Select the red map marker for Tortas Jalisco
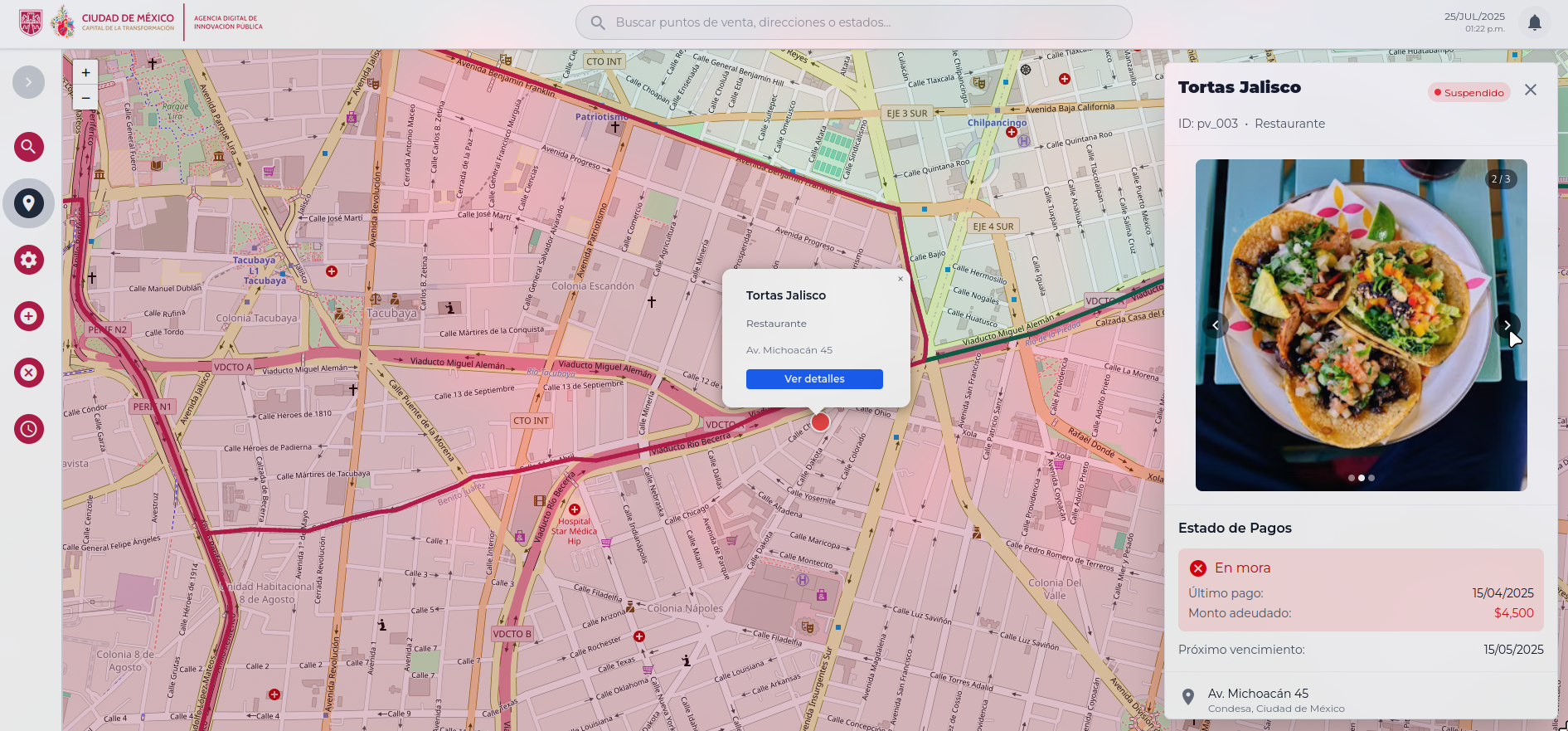1568x731 pixels. [x=820, y=422]
